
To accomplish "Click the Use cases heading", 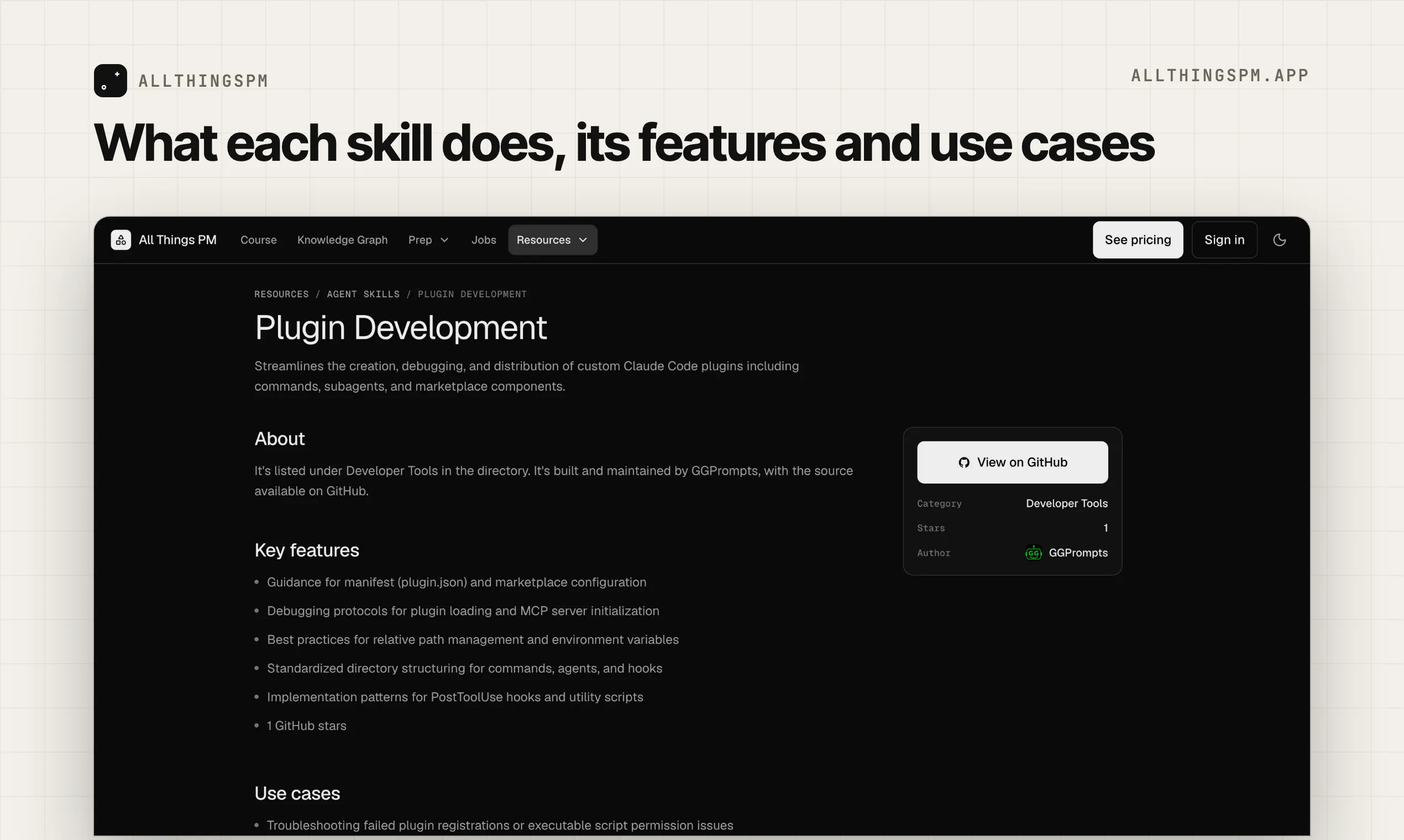I will tap(297, 793).
